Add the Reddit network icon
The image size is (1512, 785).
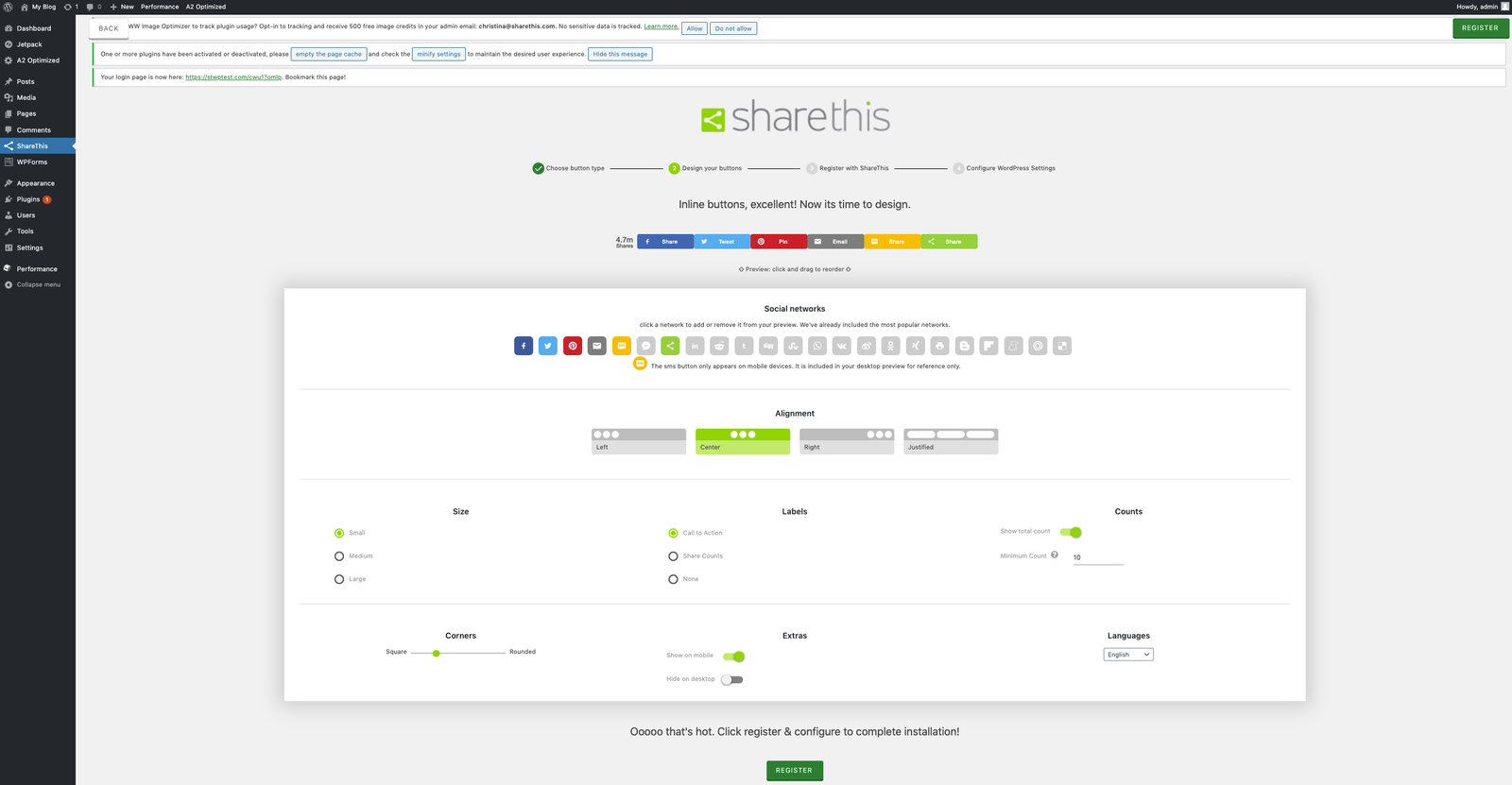point(719,346)
